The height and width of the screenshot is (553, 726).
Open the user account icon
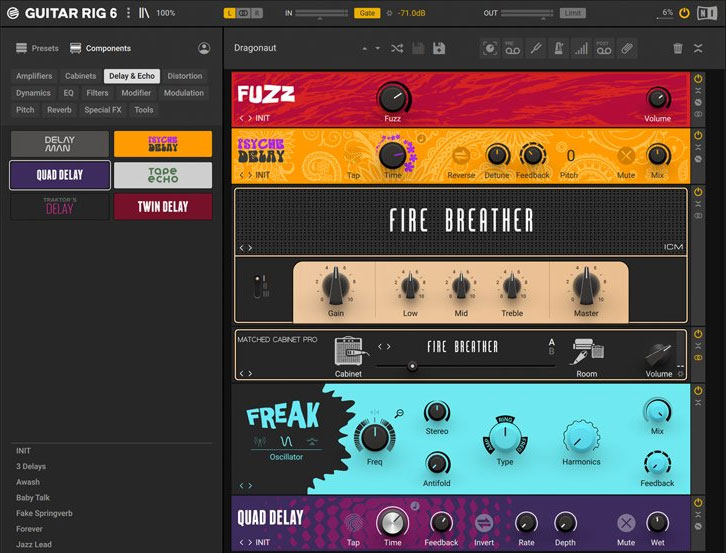(x=204, y=48)
